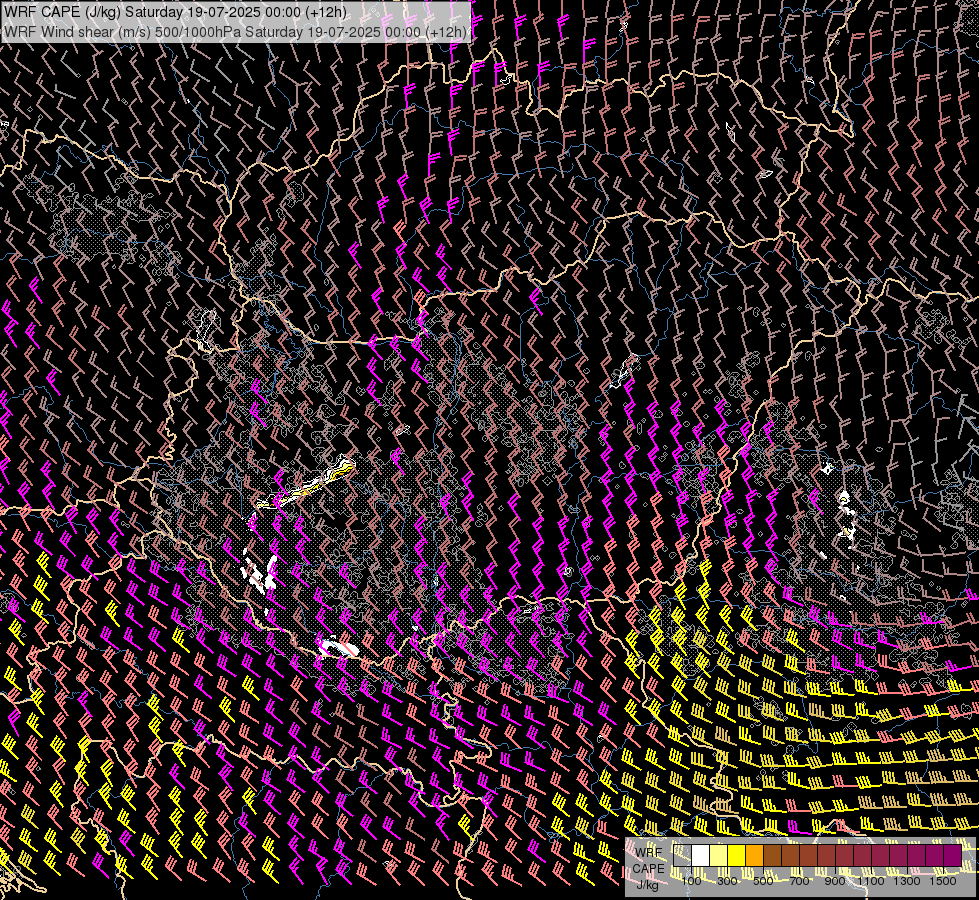Click the WRF CAPE title line
This screenshot has width=979, height=900.
[x=175, y=12]
